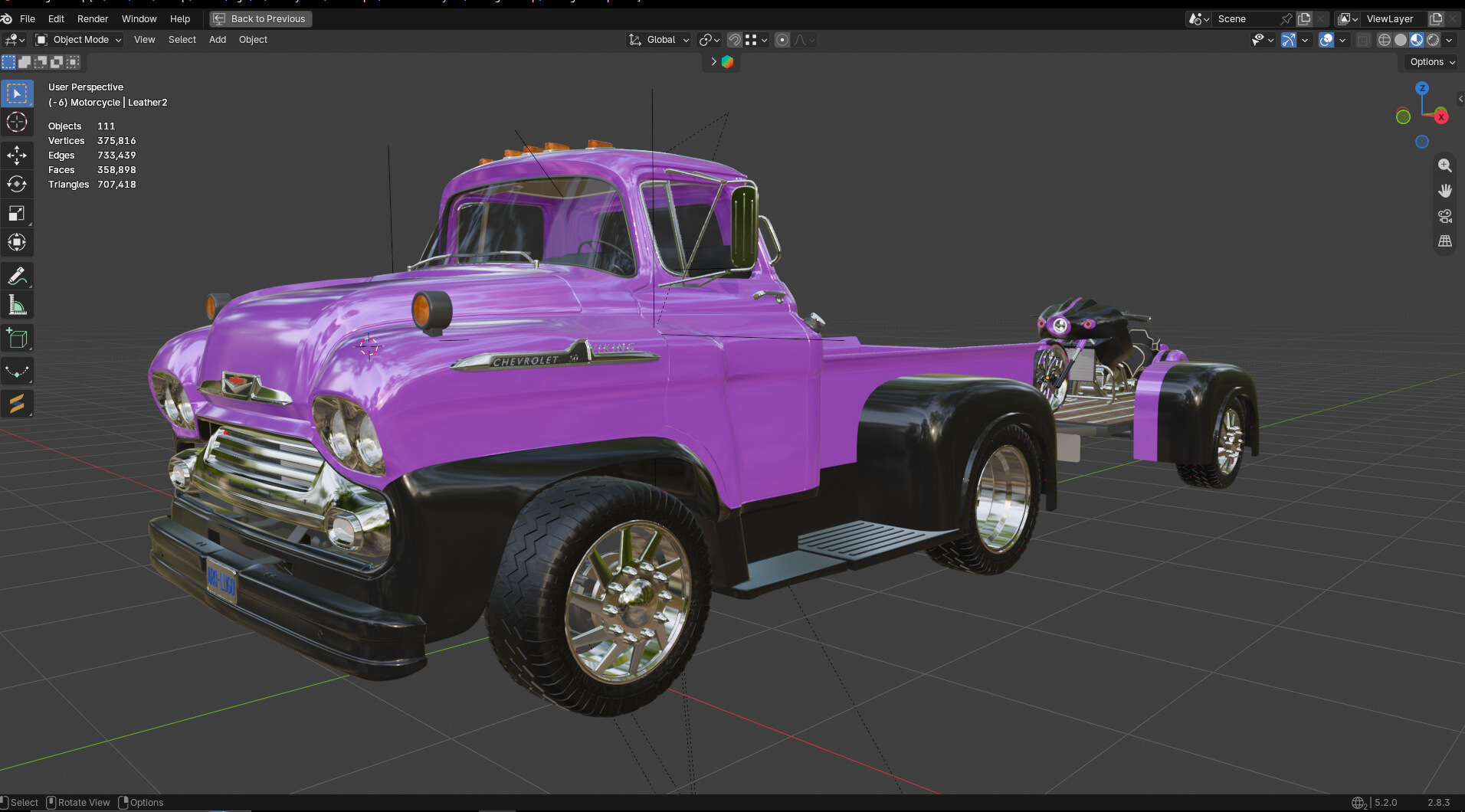Expand the collapsed header chevron
The image size is (1465, 812).
713,62
